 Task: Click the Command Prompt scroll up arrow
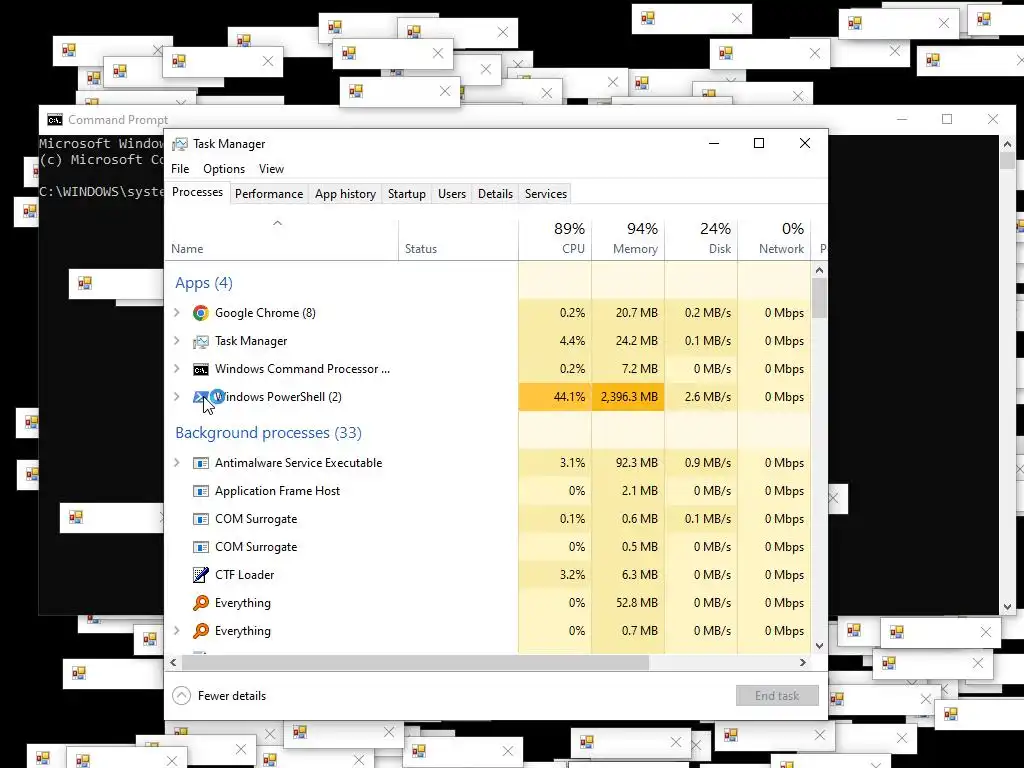[1007, 143]
